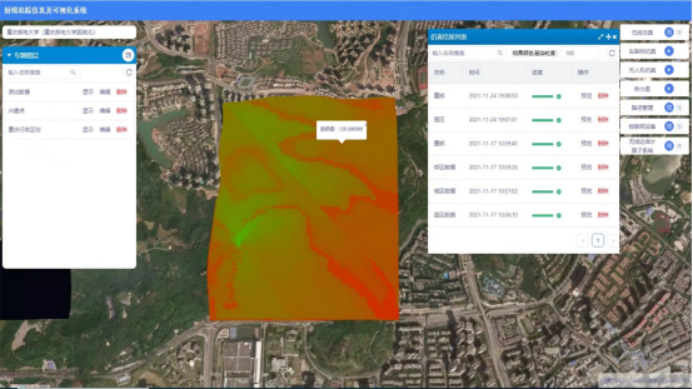Click the search magnifier in the results name field
Viewport: 693px width, 389px height.
tap(500, 53)
